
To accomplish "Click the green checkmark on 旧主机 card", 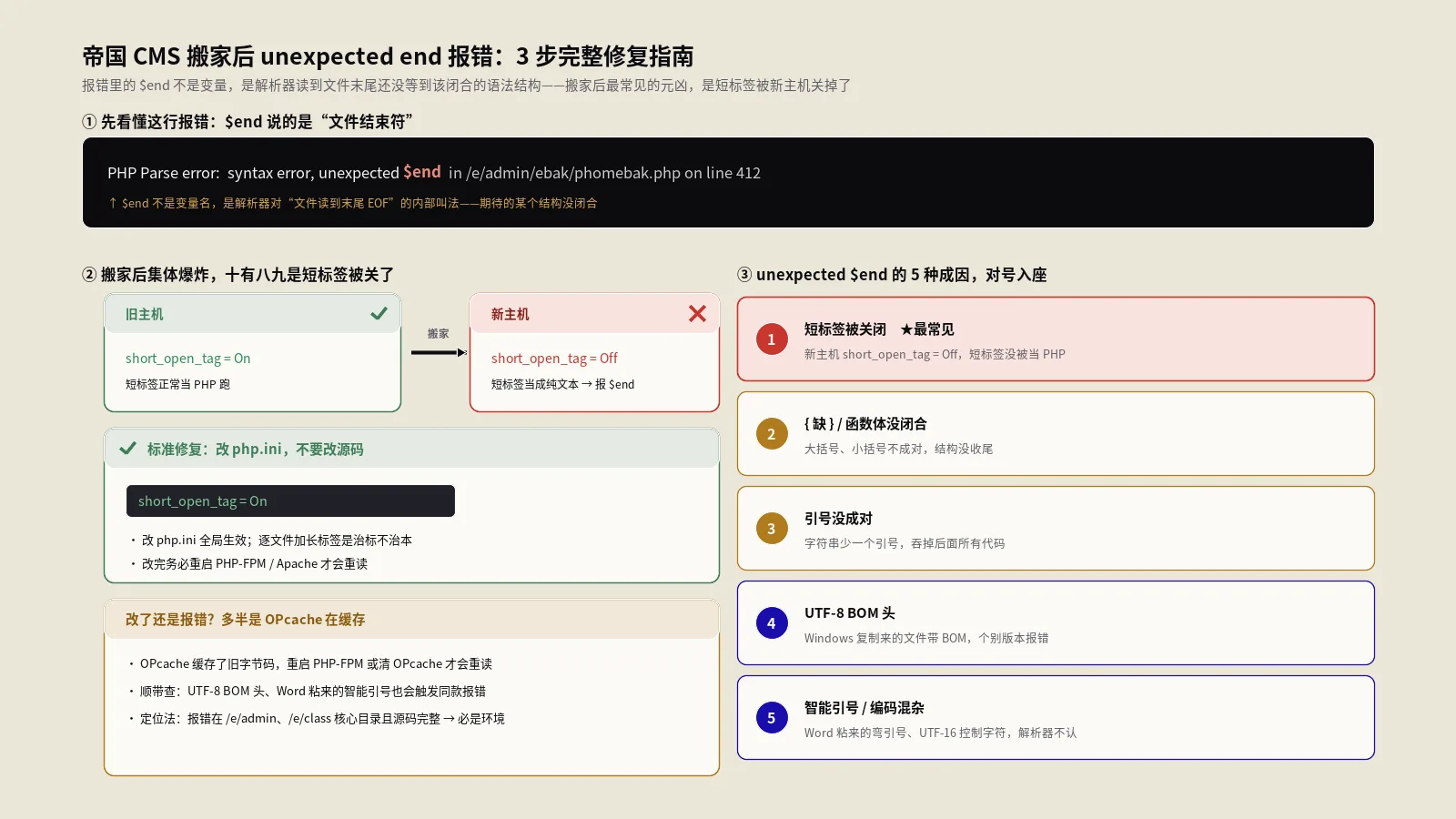I will (x=379, y=314).
